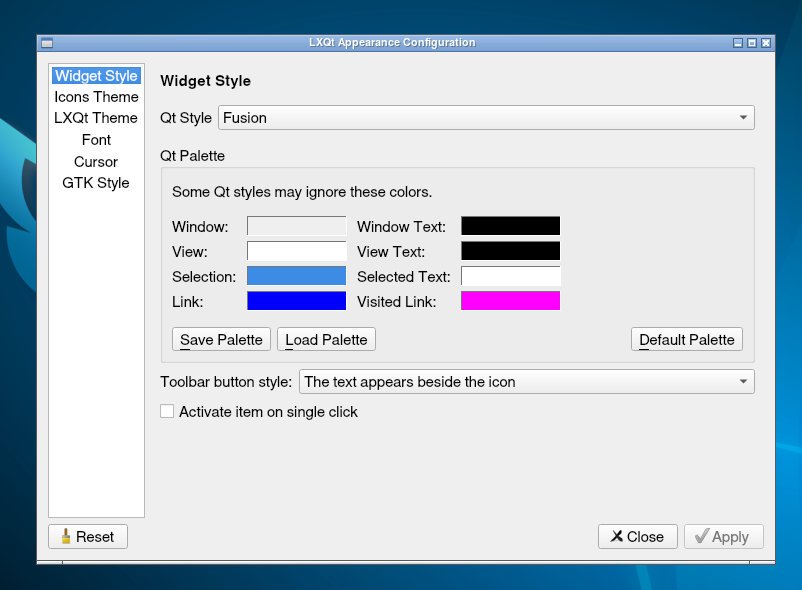
Task: Minimize the LXQt Appearance Configuration window
Action: click(x=738, y=43)
